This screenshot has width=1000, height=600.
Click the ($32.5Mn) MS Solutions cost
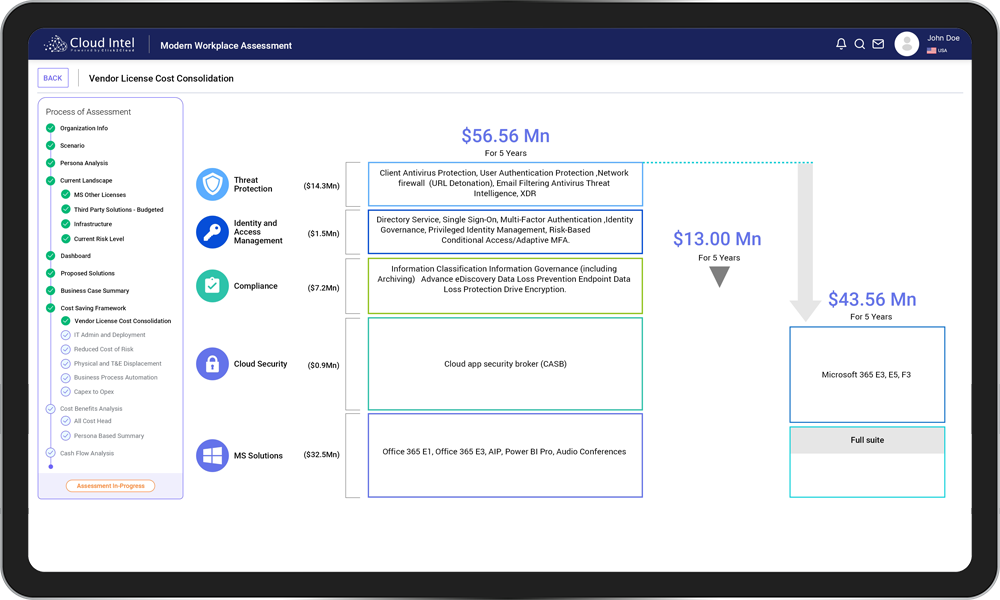tap(321, 455)
